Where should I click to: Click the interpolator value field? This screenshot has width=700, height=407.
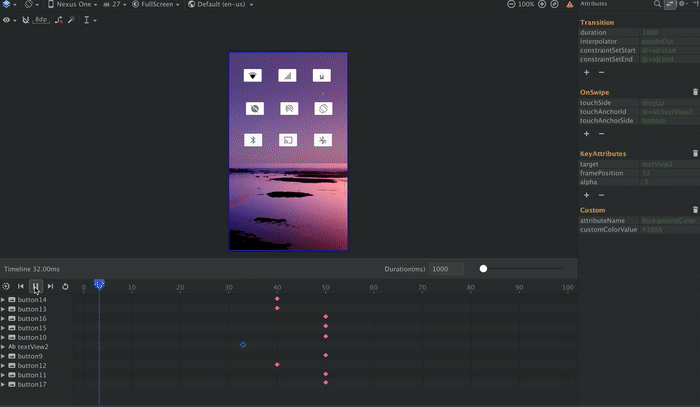click(670, 41)
